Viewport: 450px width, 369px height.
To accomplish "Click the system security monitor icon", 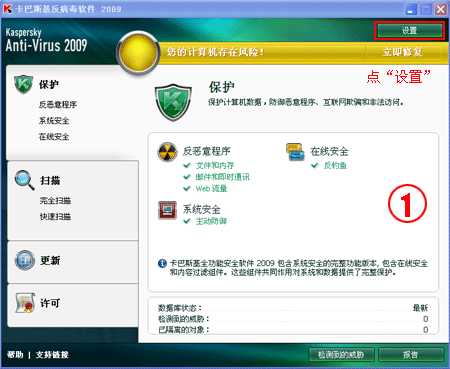I will pos(167,210).
